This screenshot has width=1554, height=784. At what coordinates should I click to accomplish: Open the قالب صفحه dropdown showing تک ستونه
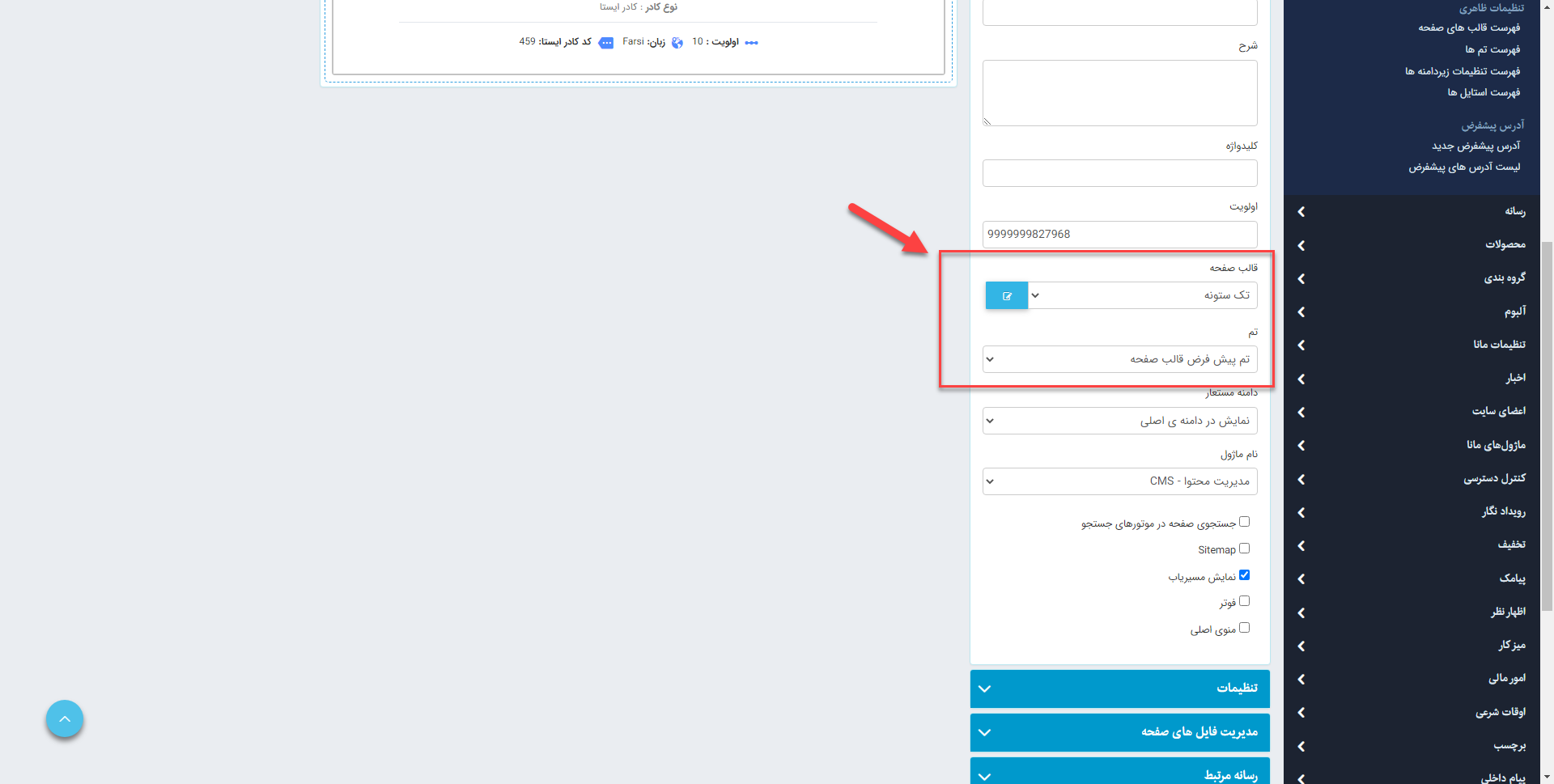(1141, 296)
